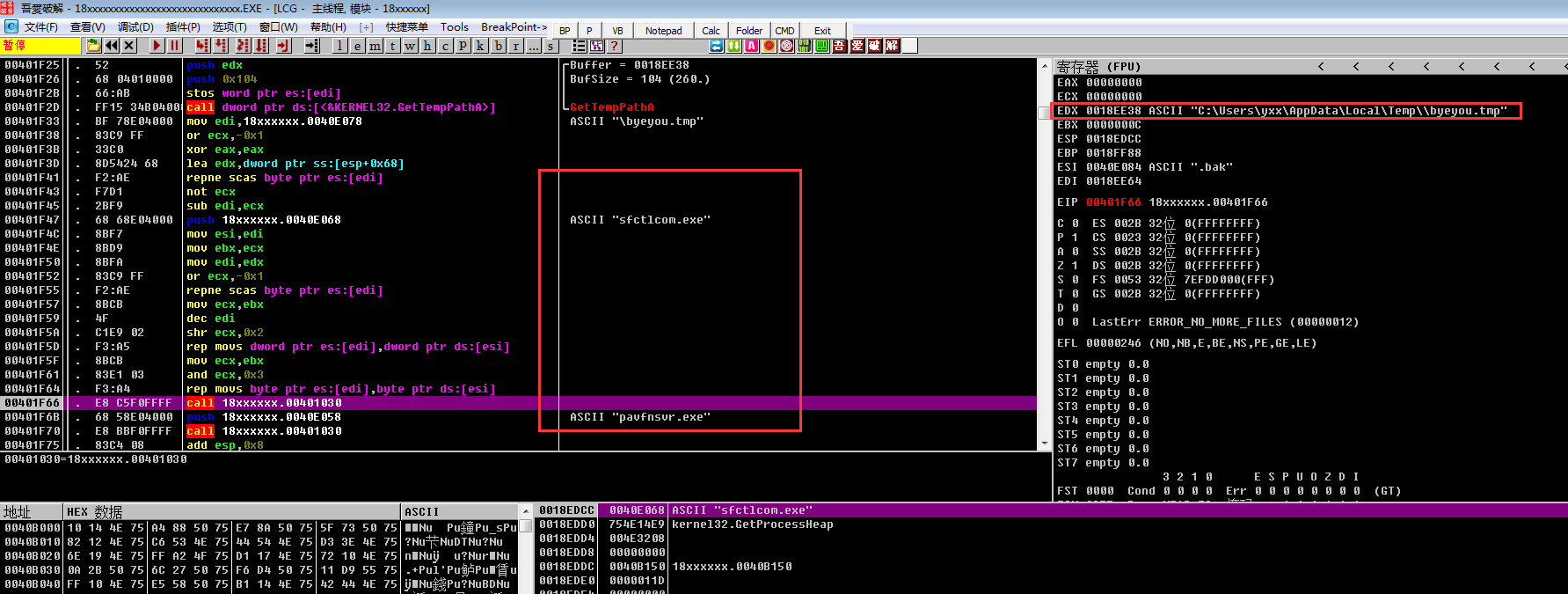
Task: Click the black list options toolbar icon
Action: coord(580,46)
